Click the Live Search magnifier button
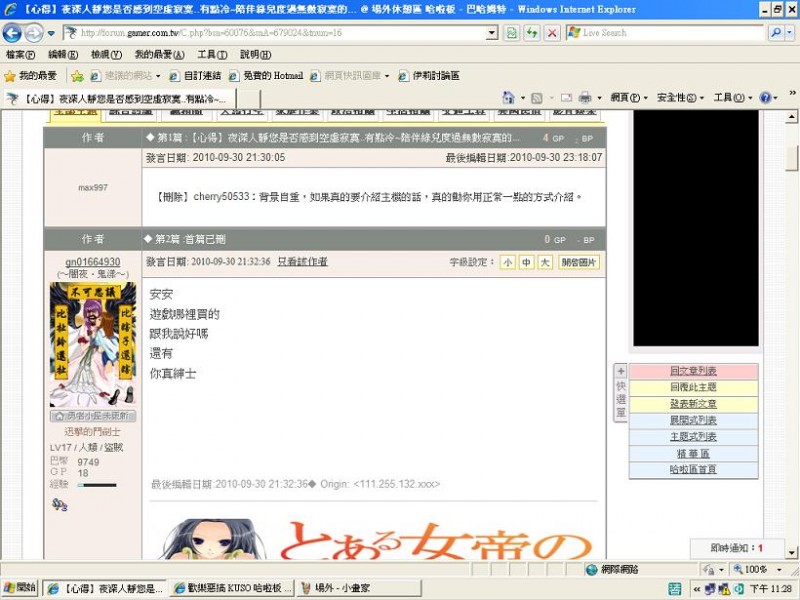This screenshot has width=800, height=600. (x=776, y=33)
